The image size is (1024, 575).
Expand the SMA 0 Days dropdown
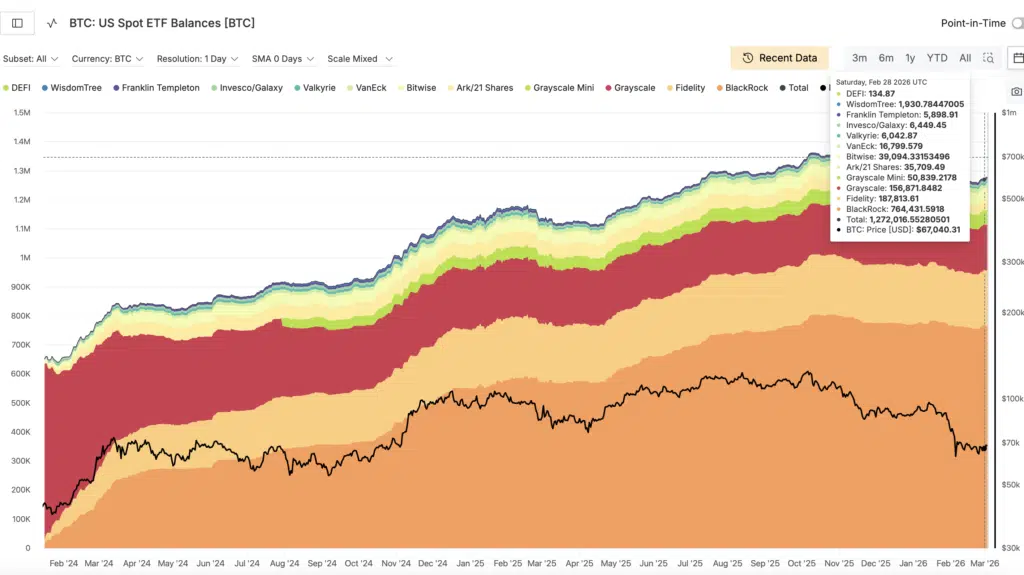pos(283,59)
